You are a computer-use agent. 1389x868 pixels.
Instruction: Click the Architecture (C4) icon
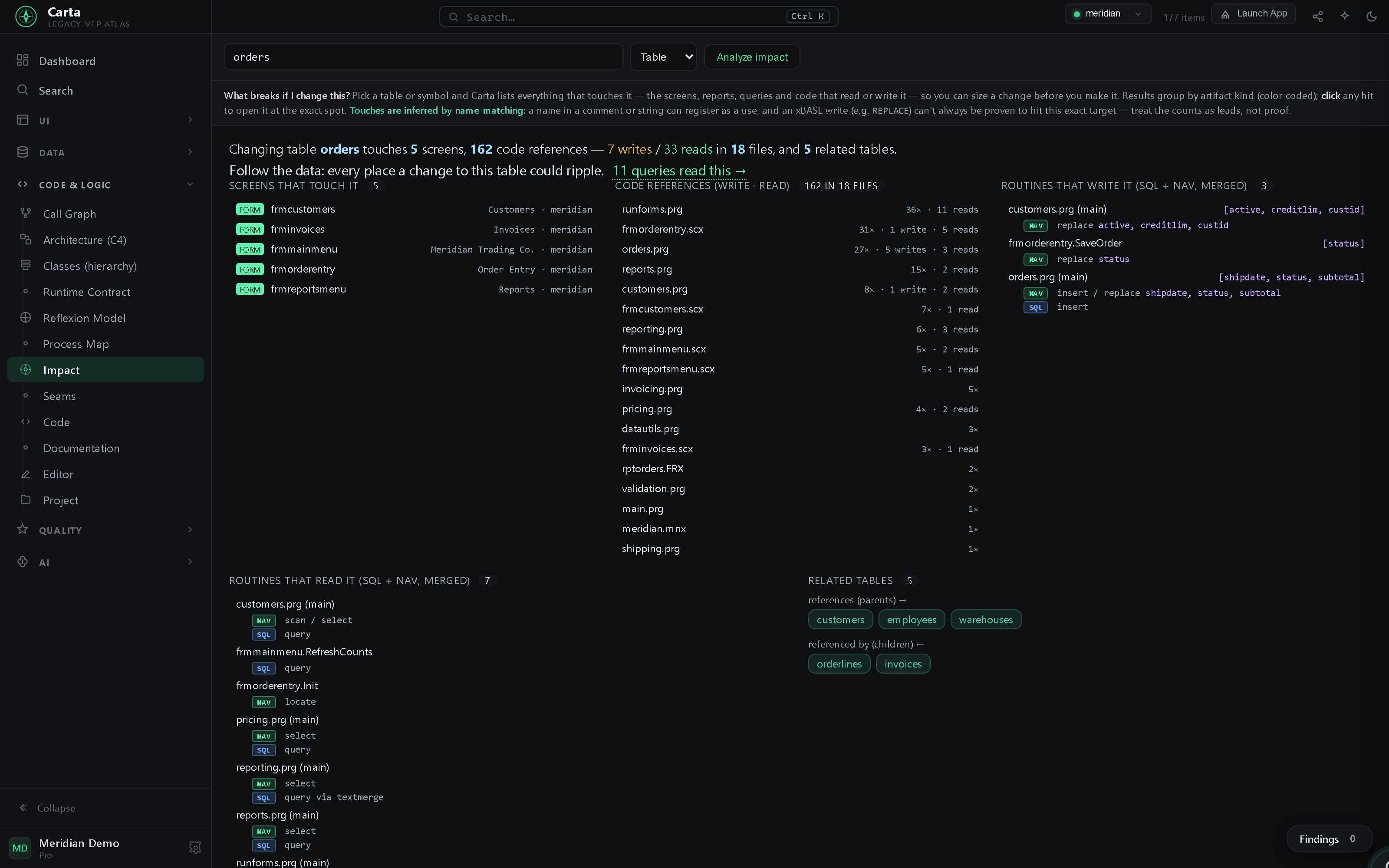pyautogui.click(x=25, y=239)
